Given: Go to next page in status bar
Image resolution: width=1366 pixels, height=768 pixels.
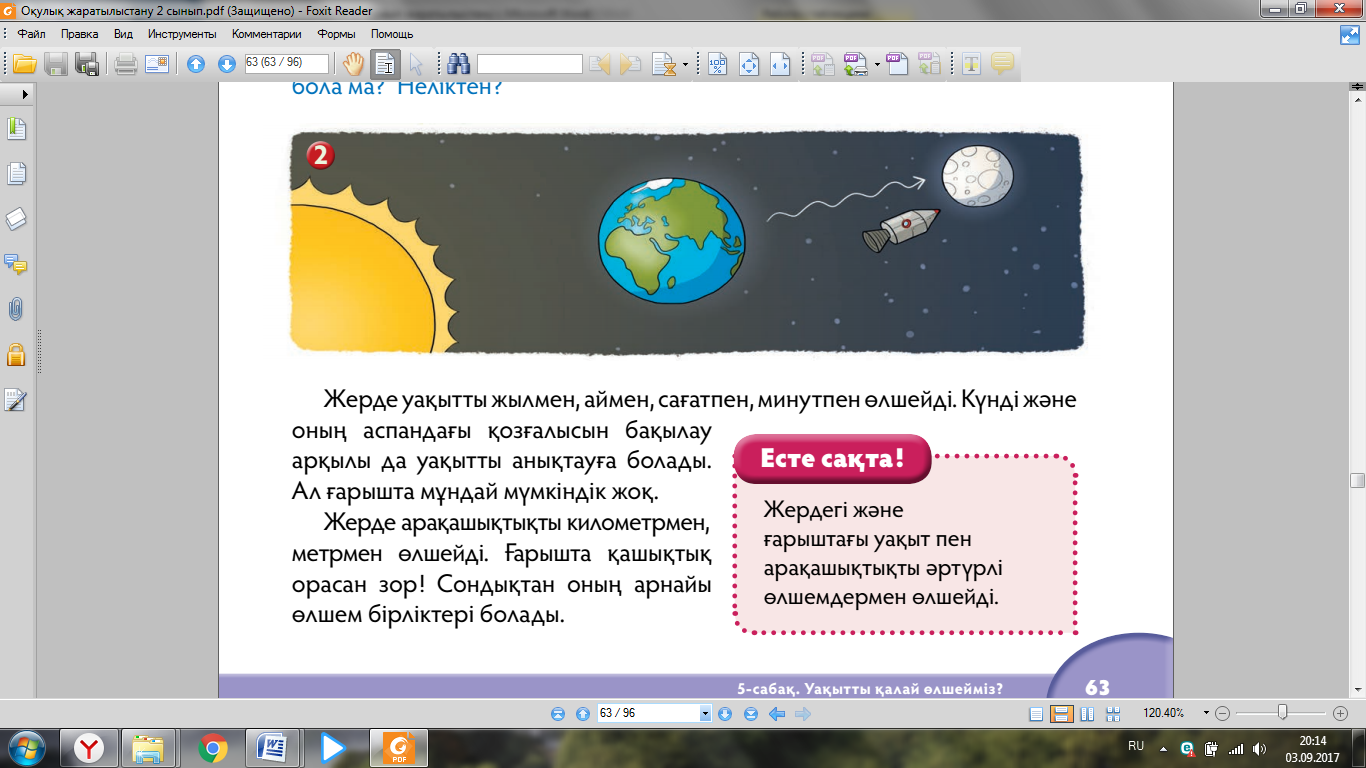Looking at the screenshot, I should click(725, 714).
